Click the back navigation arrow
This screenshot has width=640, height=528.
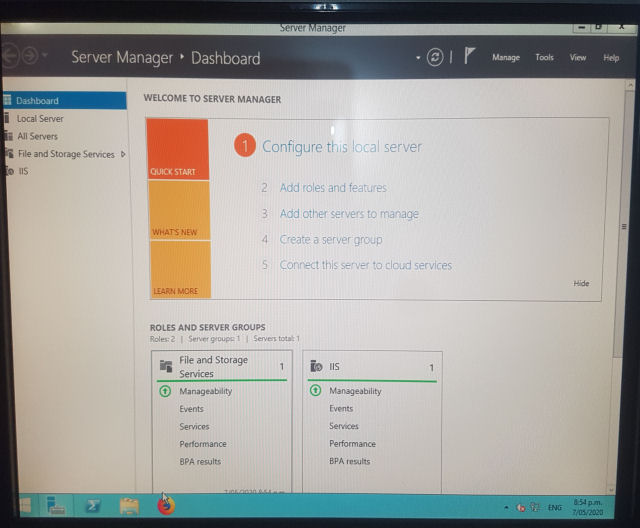click(x=10, y=55)
